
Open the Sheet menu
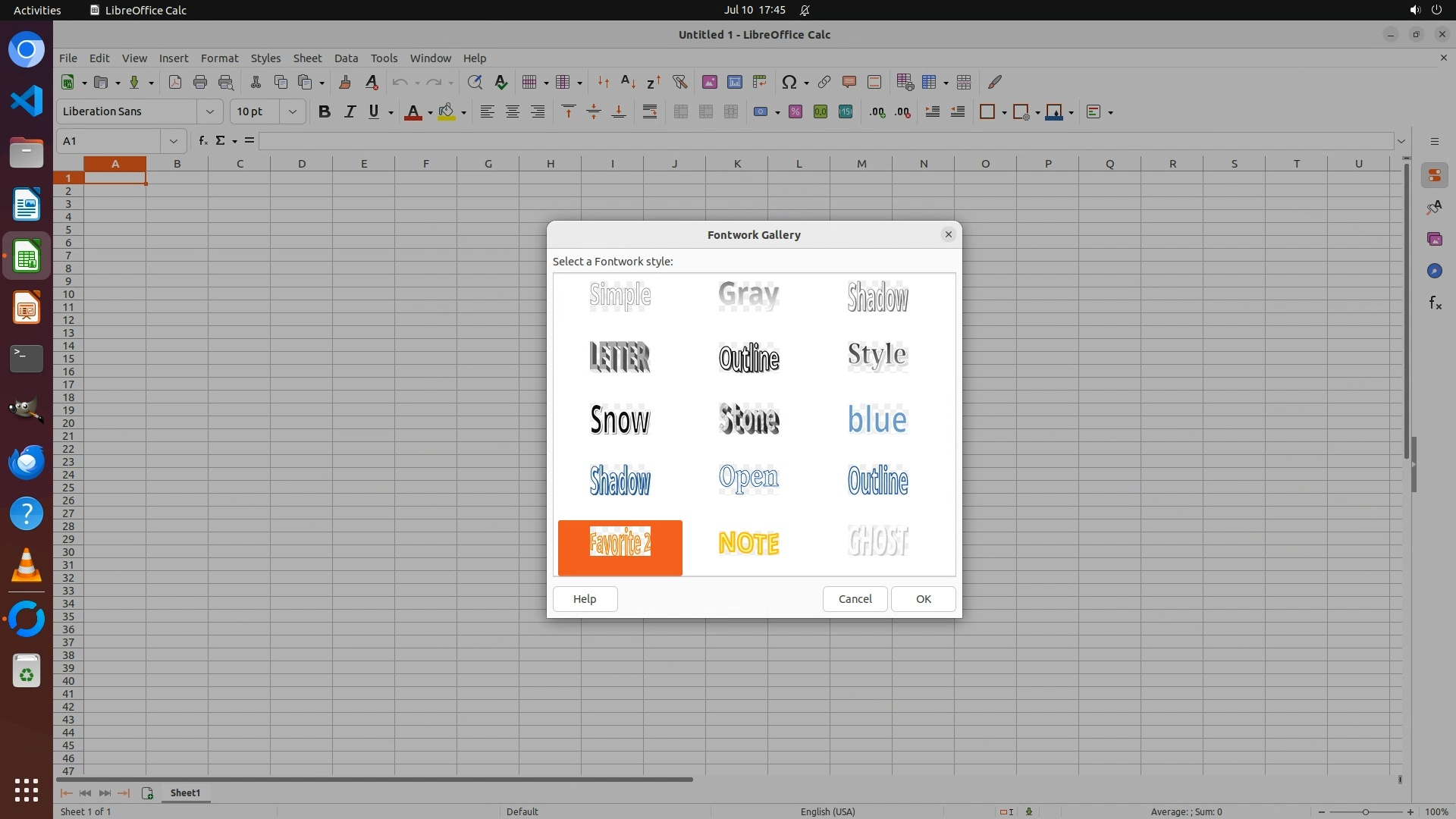[x=307, y=58]
